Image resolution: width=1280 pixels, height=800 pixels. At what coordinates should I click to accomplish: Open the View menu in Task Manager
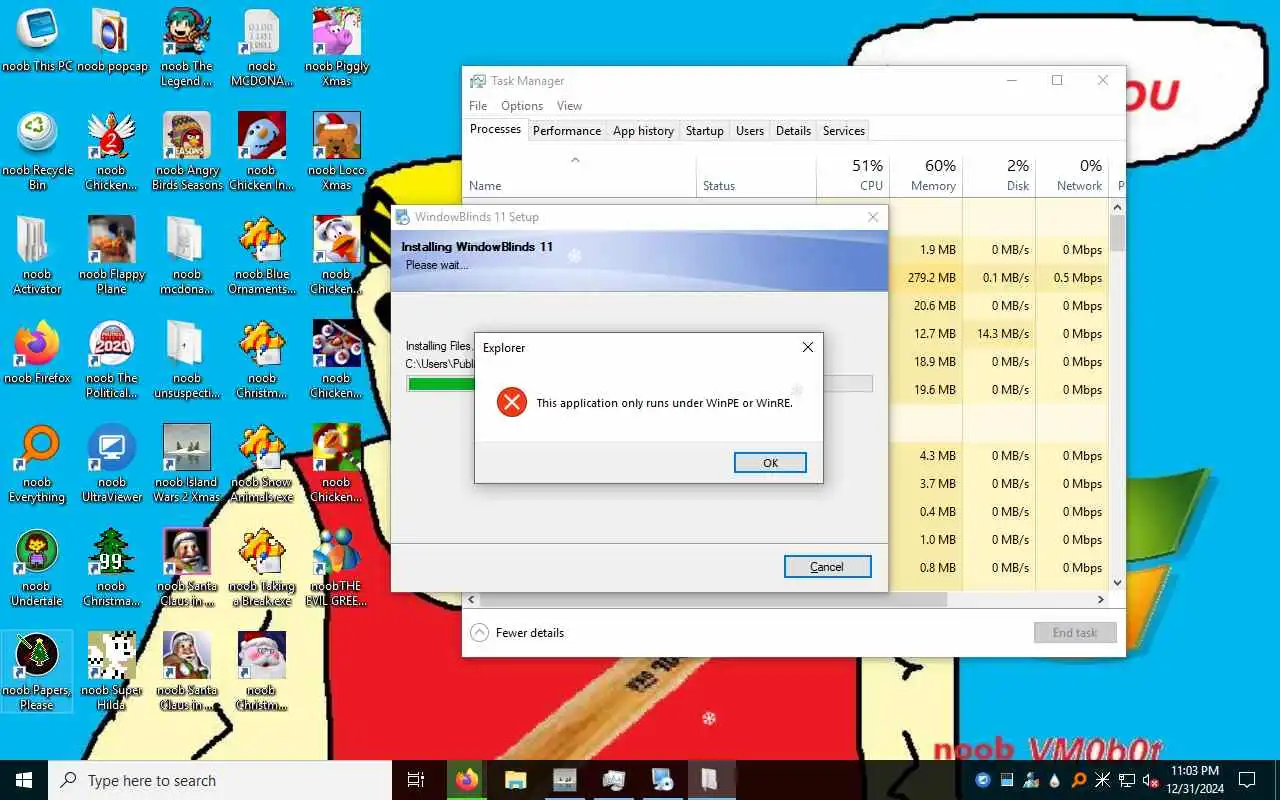click(x=569, y=106)
